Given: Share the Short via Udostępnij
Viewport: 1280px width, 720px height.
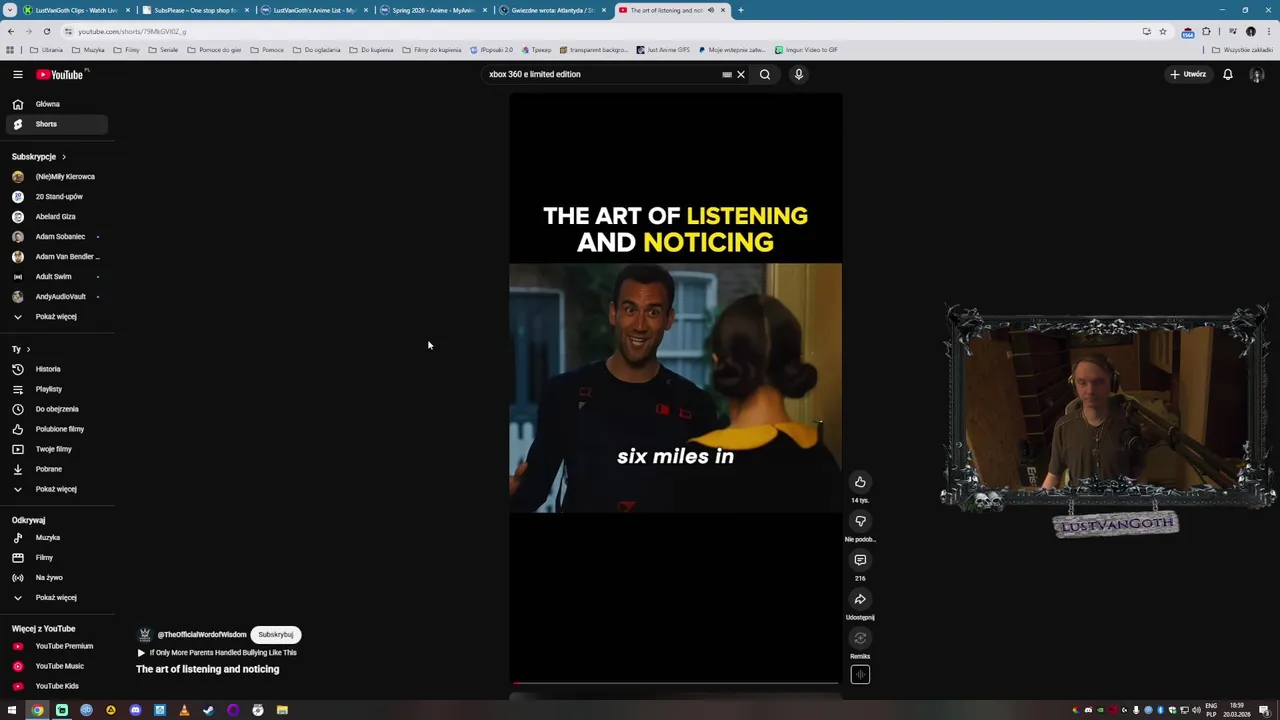Looking at the screenshot, I should [x=860, y=599].
